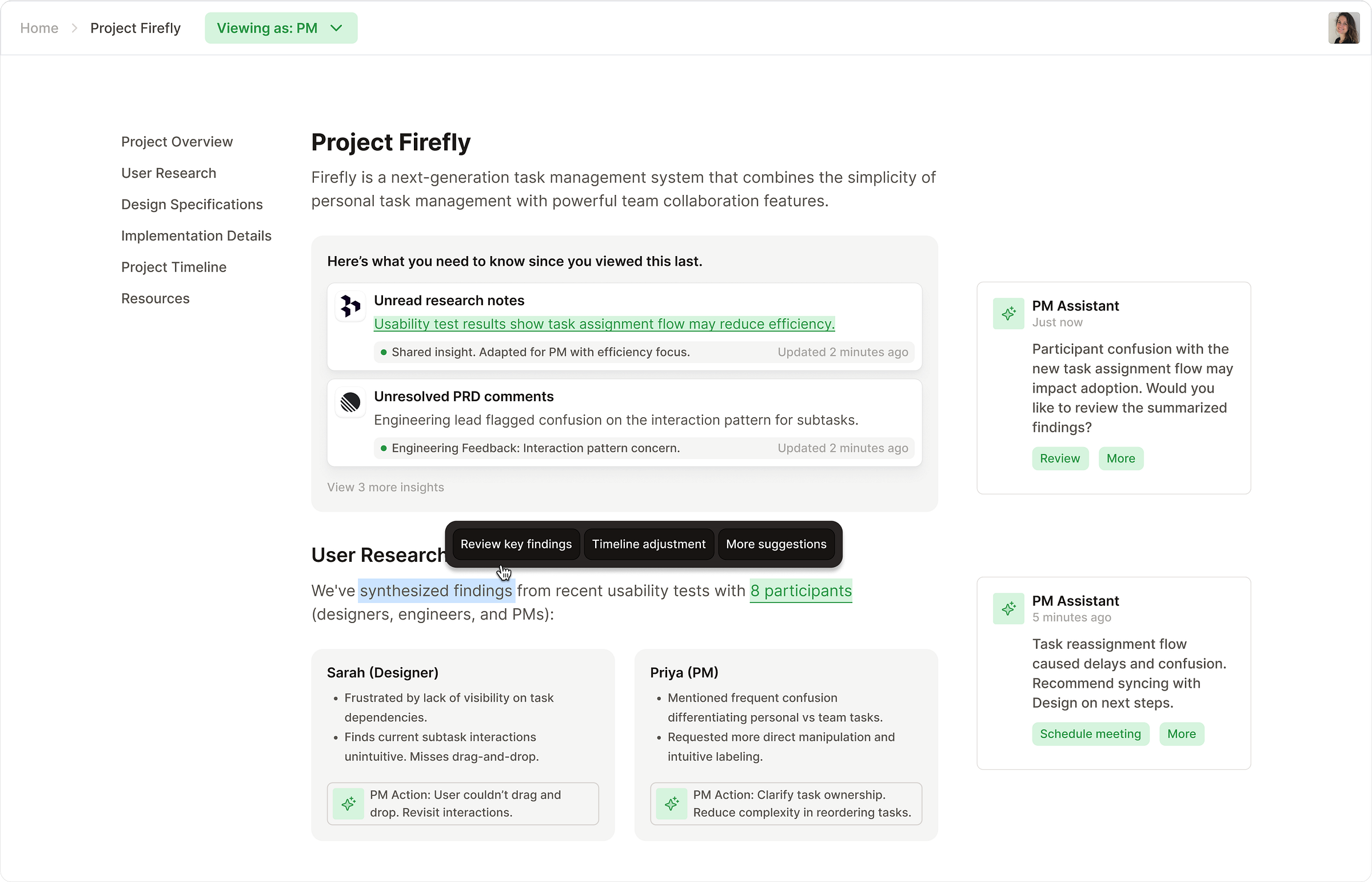1372x882 pixels.
Task: Navigate to Home in the breadcrumb
Action: pyautogui.click(x=39, y=28)
